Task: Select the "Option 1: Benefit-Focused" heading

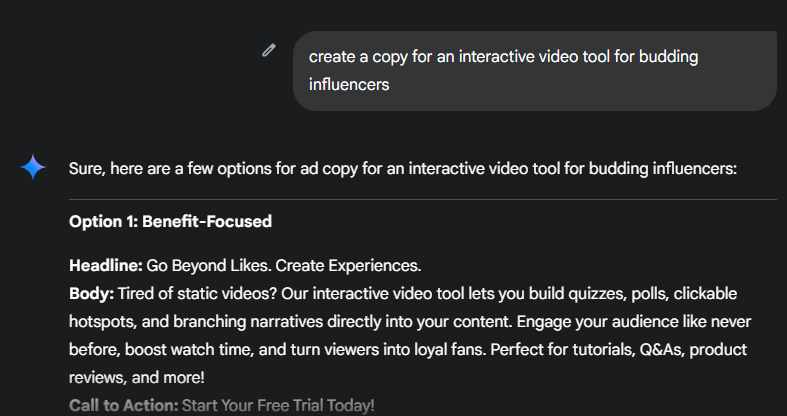Action: click(x=170, y=221)
